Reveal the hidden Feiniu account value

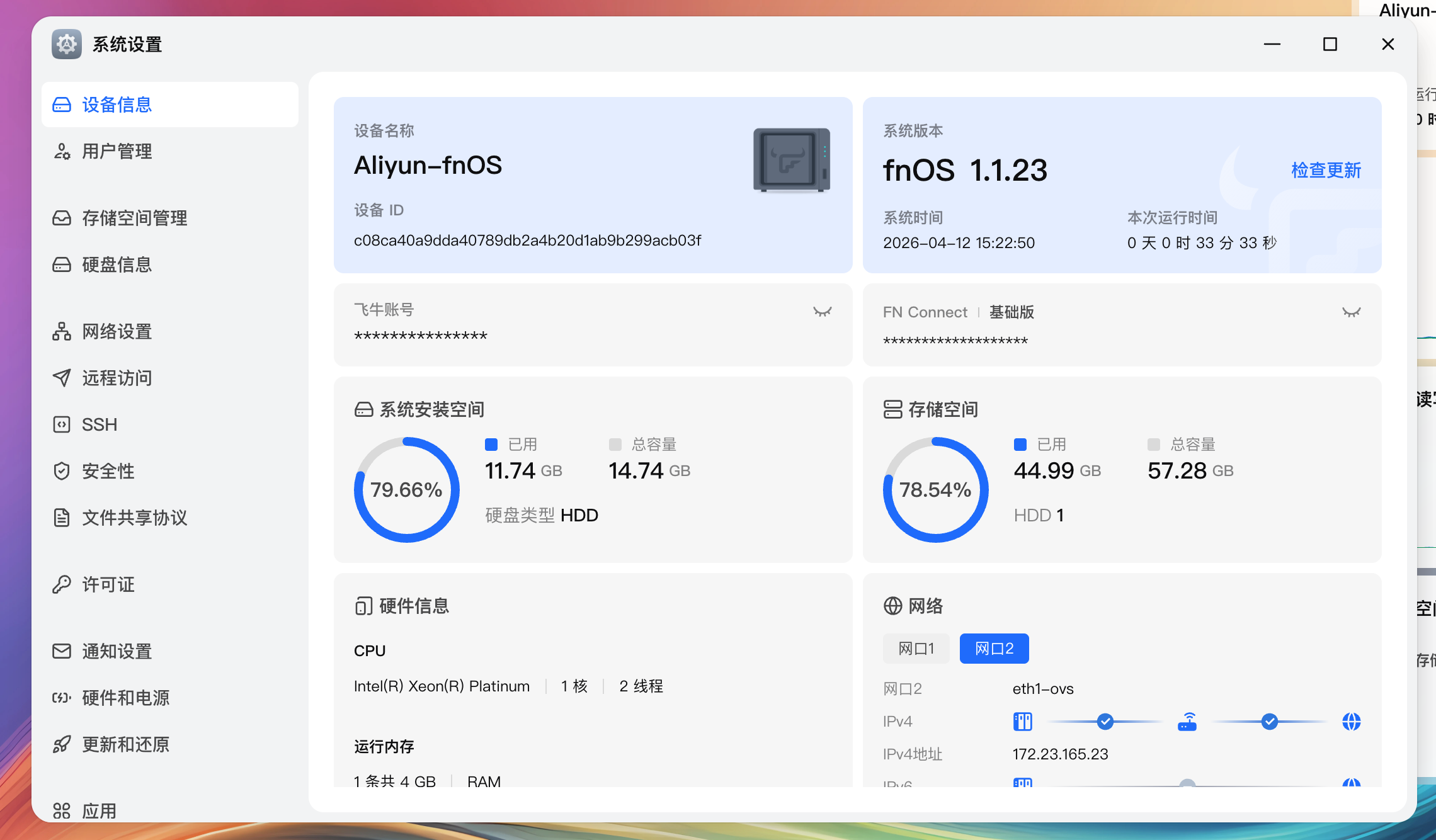point(822,312)
